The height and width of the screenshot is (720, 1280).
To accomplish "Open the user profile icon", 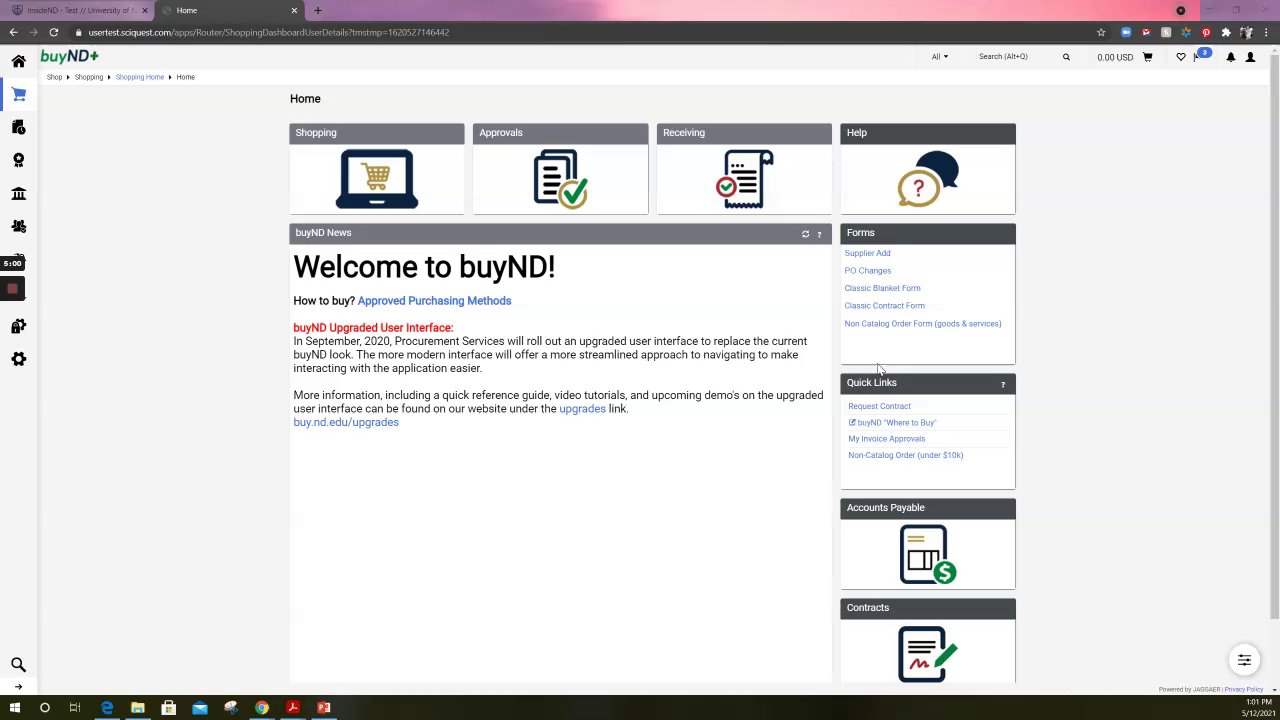I will click(x=1250, y=57).
